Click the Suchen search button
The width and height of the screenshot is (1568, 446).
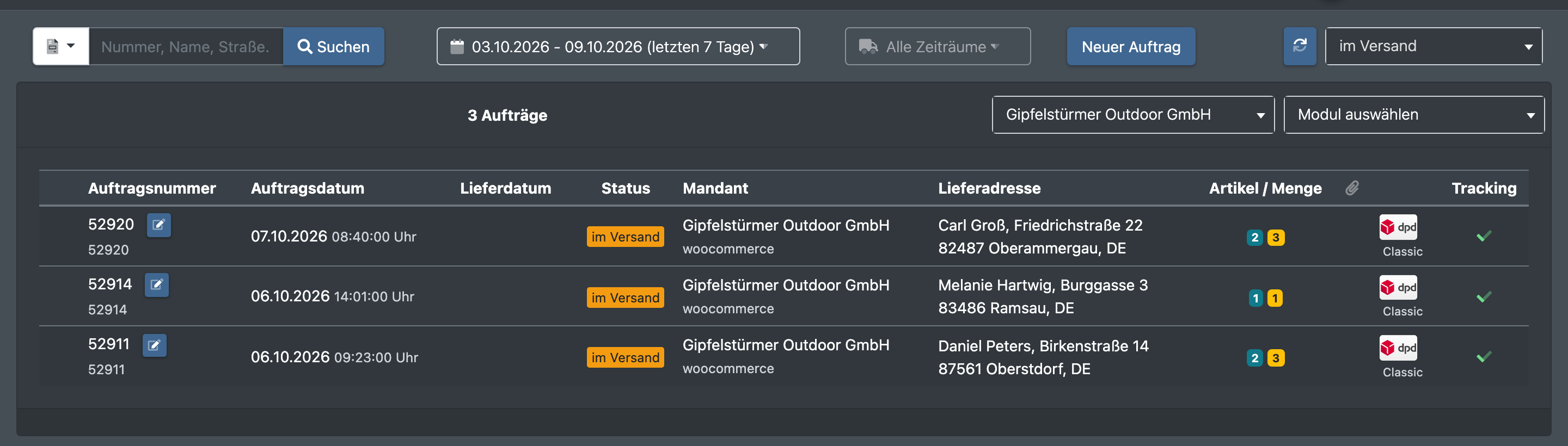pyautogui.click(x=334, y=46)
